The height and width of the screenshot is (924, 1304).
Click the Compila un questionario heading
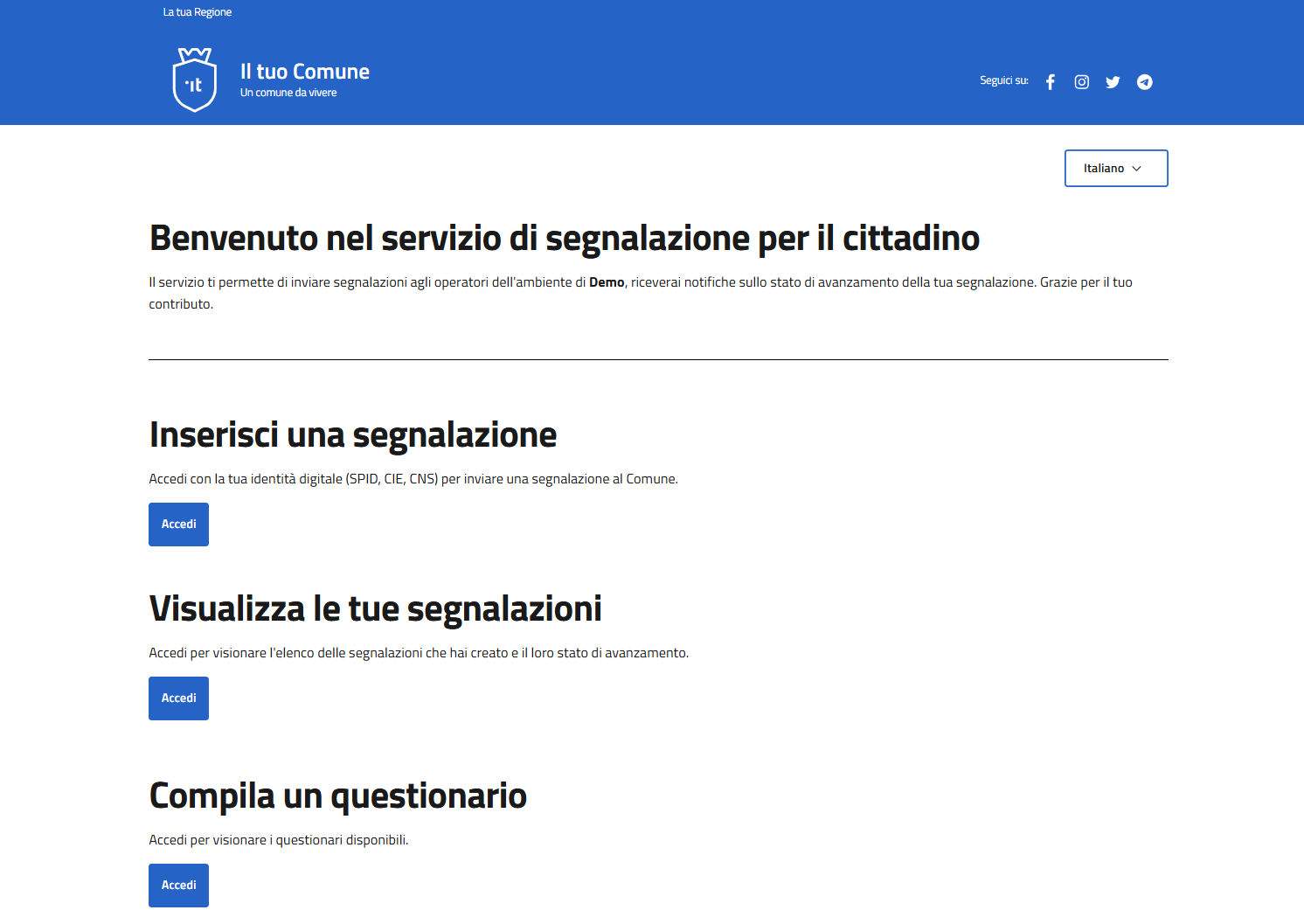tap(338, 796)
